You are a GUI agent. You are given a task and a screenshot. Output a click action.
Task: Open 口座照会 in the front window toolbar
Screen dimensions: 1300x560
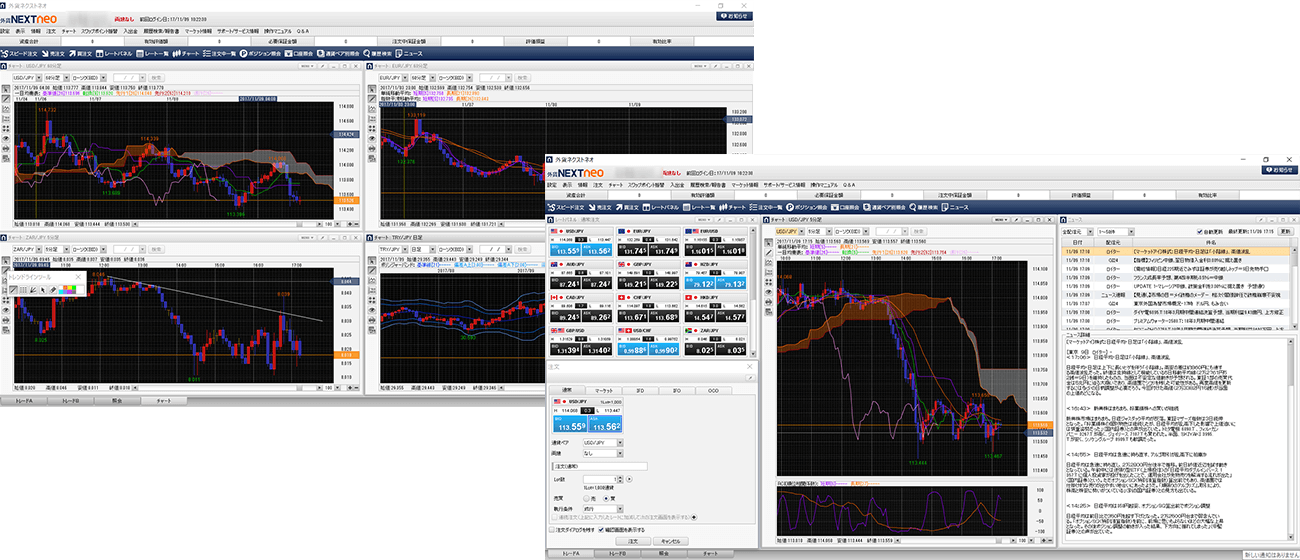[x=845, y=207]
